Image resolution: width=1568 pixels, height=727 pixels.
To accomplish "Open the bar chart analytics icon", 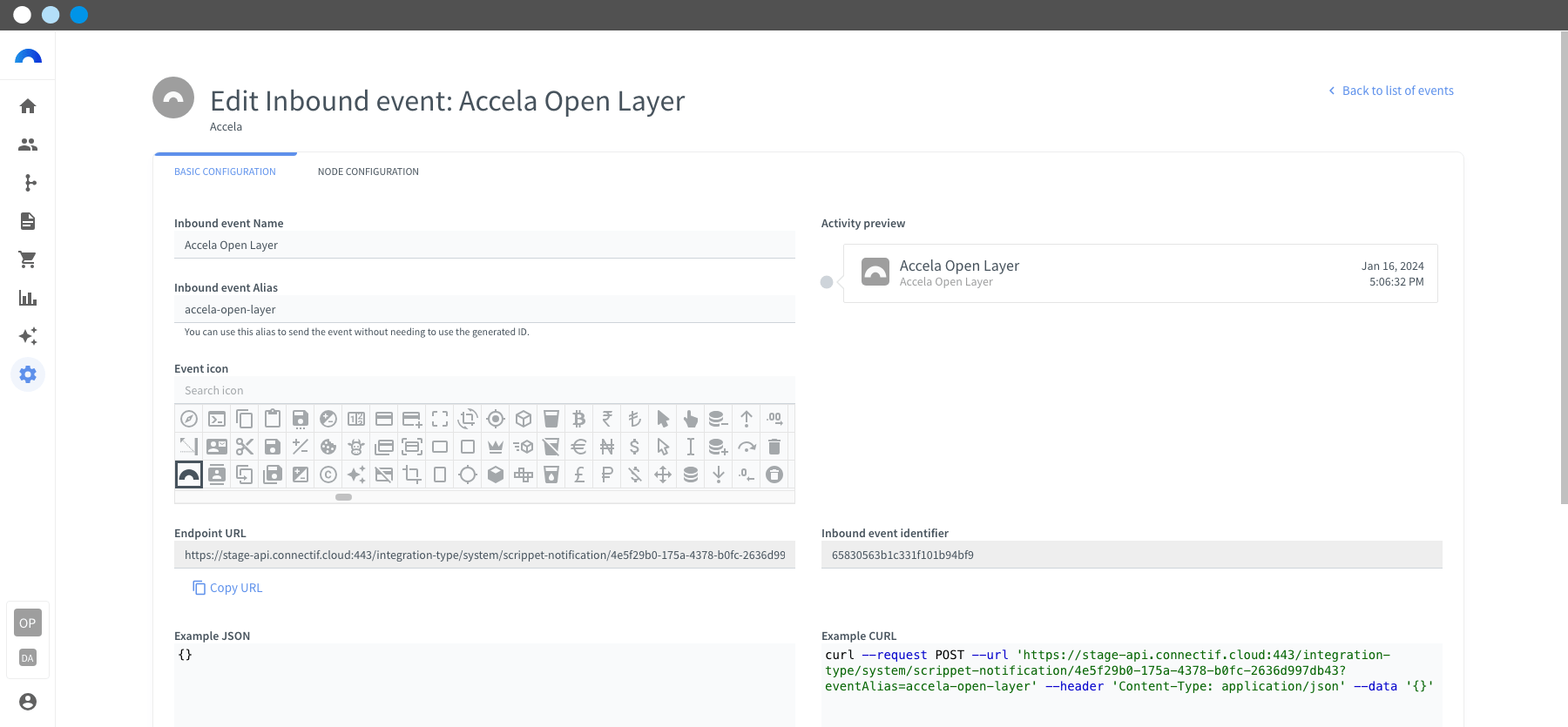I will click(x=28, y=298).
